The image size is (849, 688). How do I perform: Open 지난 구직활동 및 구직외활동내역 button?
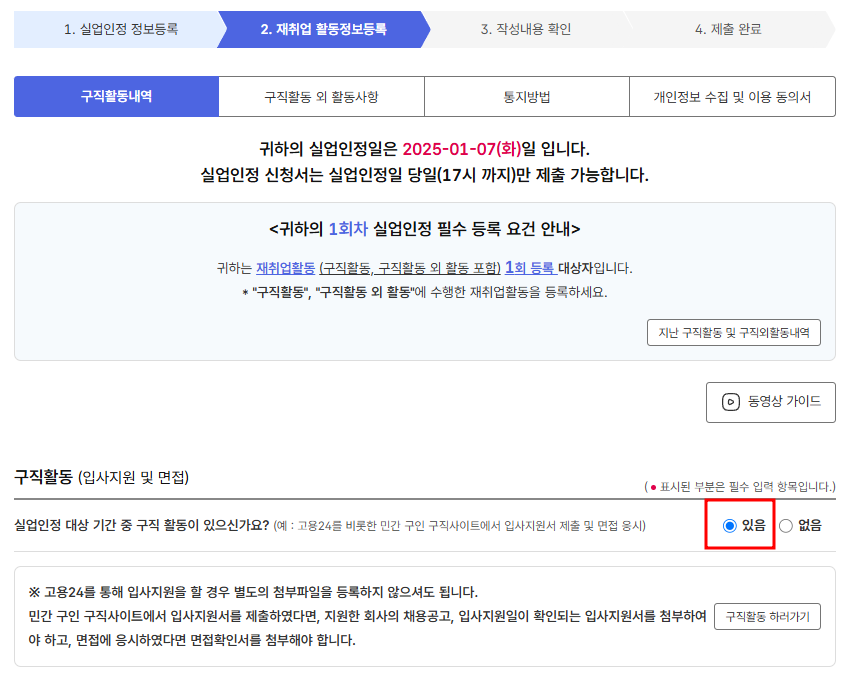click(734, 332)
